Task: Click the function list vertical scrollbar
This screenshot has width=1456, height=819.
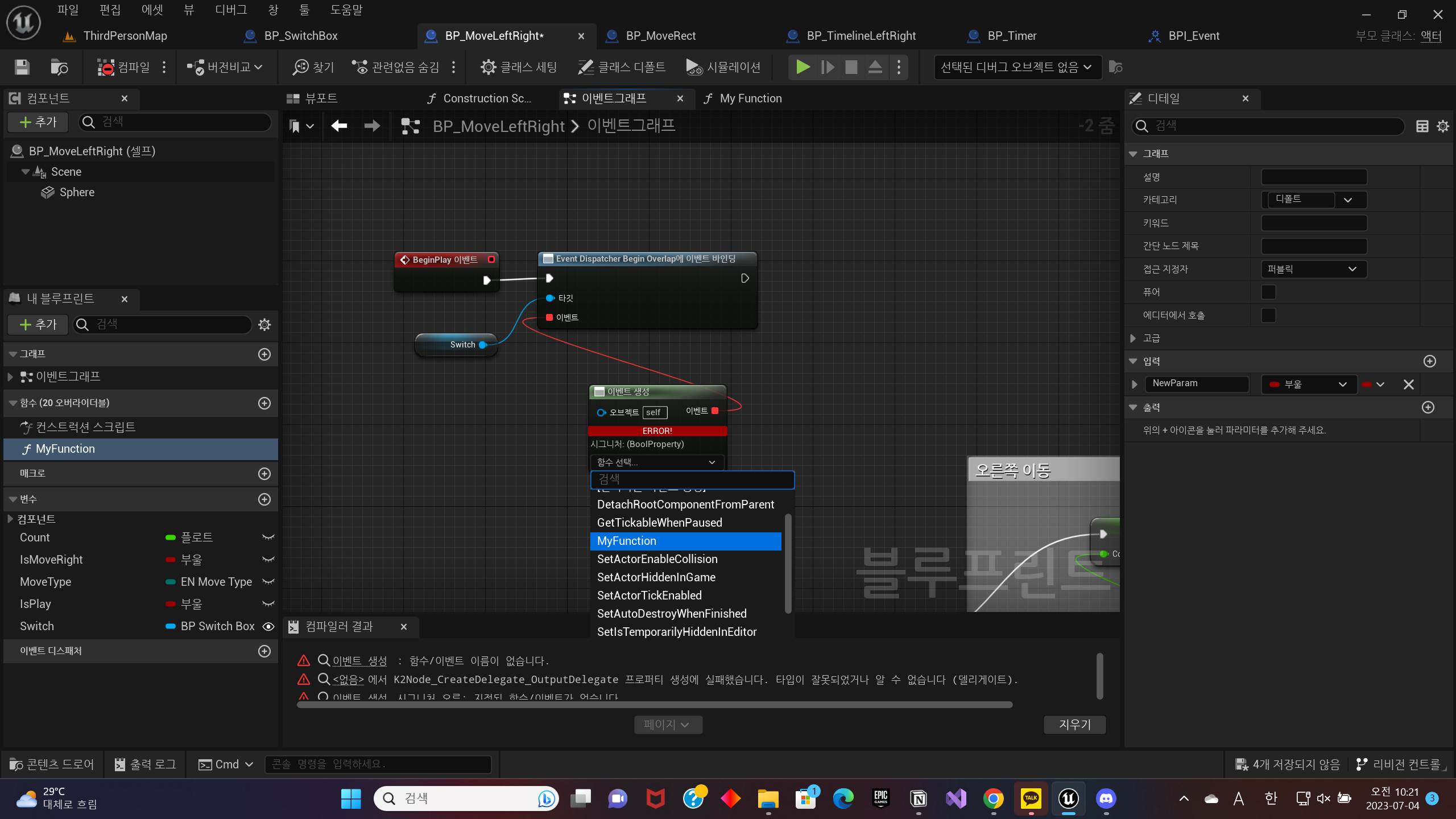Action: pyautogui.click(x=788, y=563)
